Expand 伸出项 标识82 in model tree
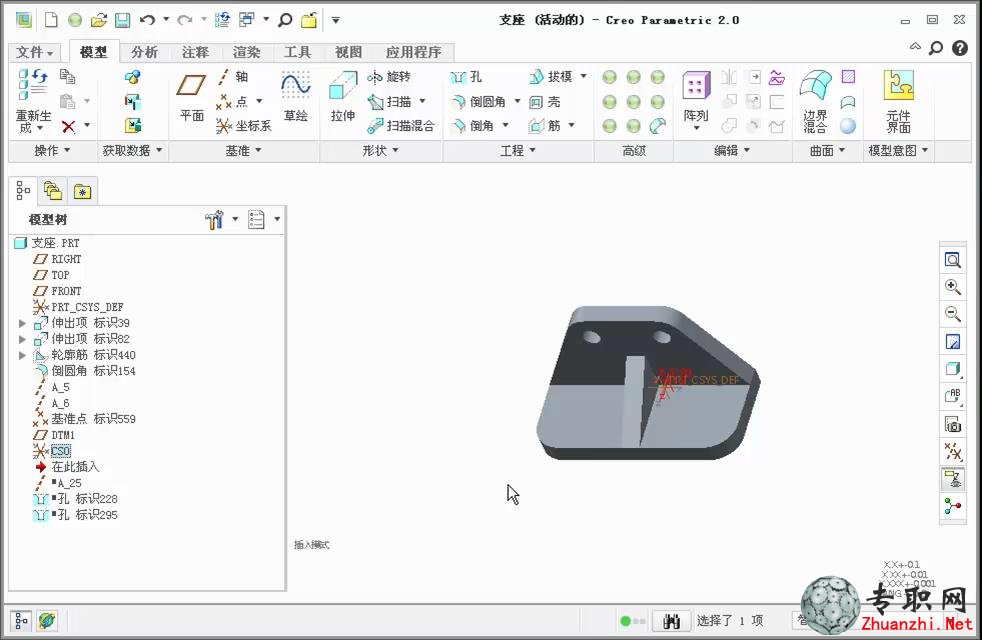Image resolution: width=982 pixels, height=640 pixels. pyautogui.click(x=23, y=339)
